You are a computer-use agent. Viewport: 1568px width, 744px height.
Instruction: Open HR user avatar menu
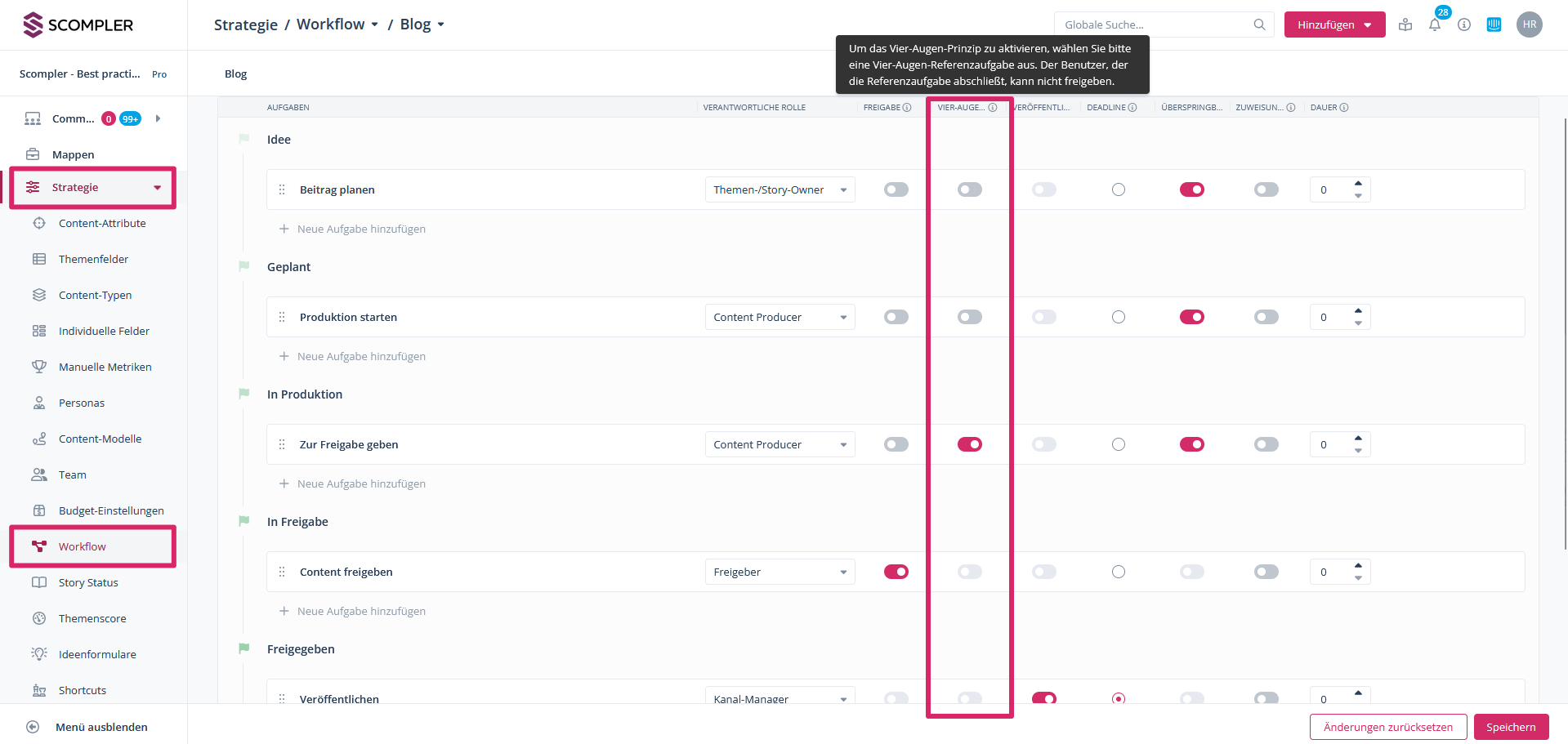tap(1529, 25)
